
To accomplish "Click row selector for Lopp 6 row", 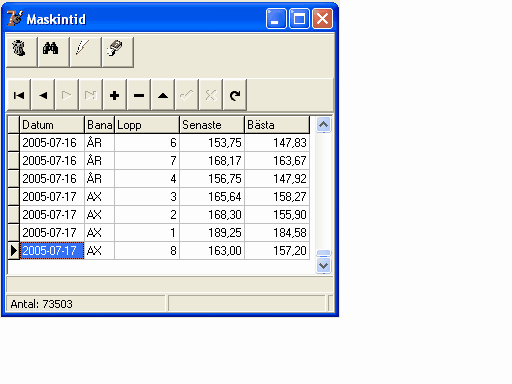I will (x=14, y=143).
